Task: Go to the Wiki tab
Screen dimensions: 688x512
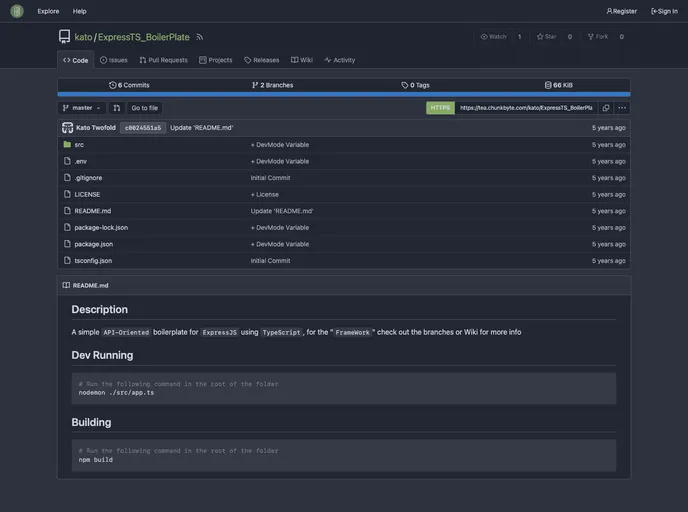Action: [x=302, y=60]
